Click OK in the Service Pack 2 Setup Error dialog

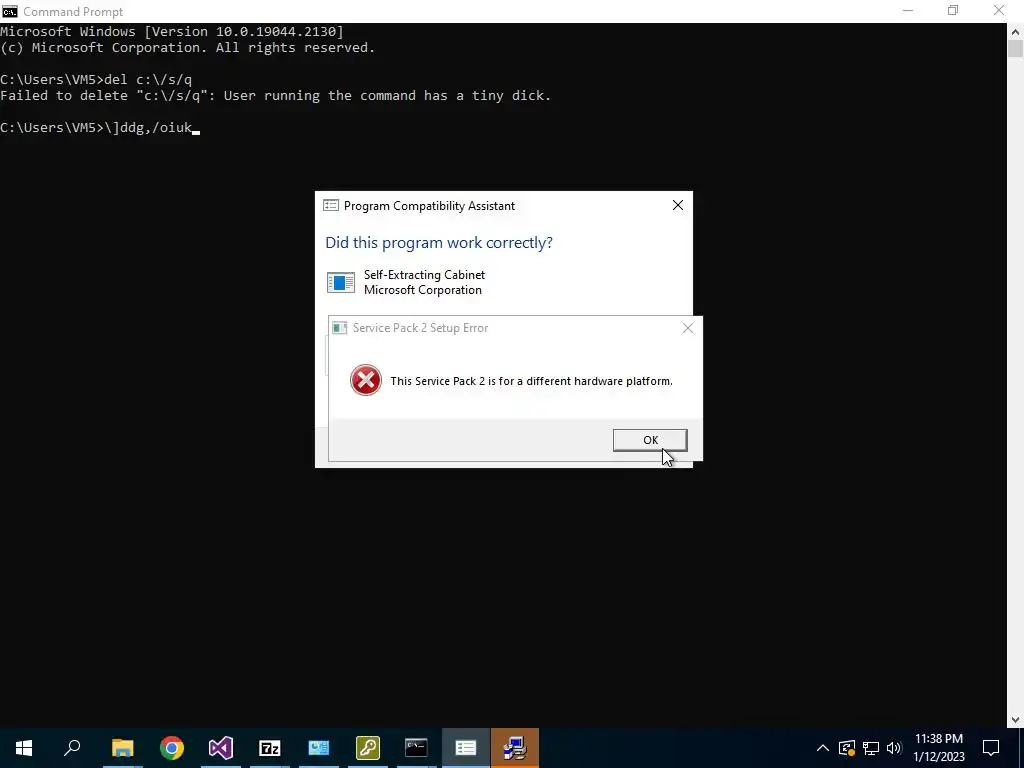(650, 440)
